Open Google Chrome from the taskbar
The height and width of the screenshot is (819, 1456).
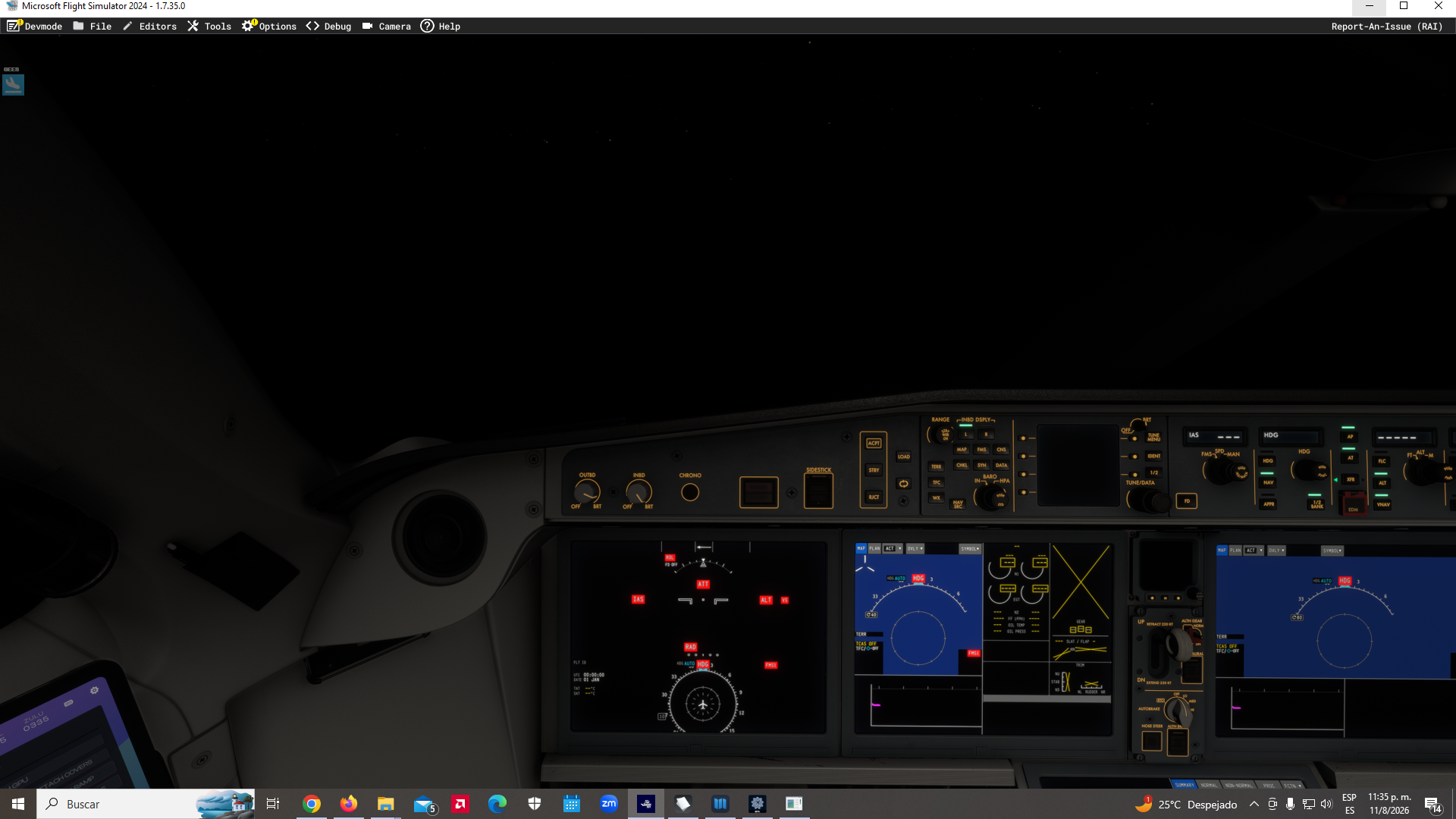click(x=312, y=804)
